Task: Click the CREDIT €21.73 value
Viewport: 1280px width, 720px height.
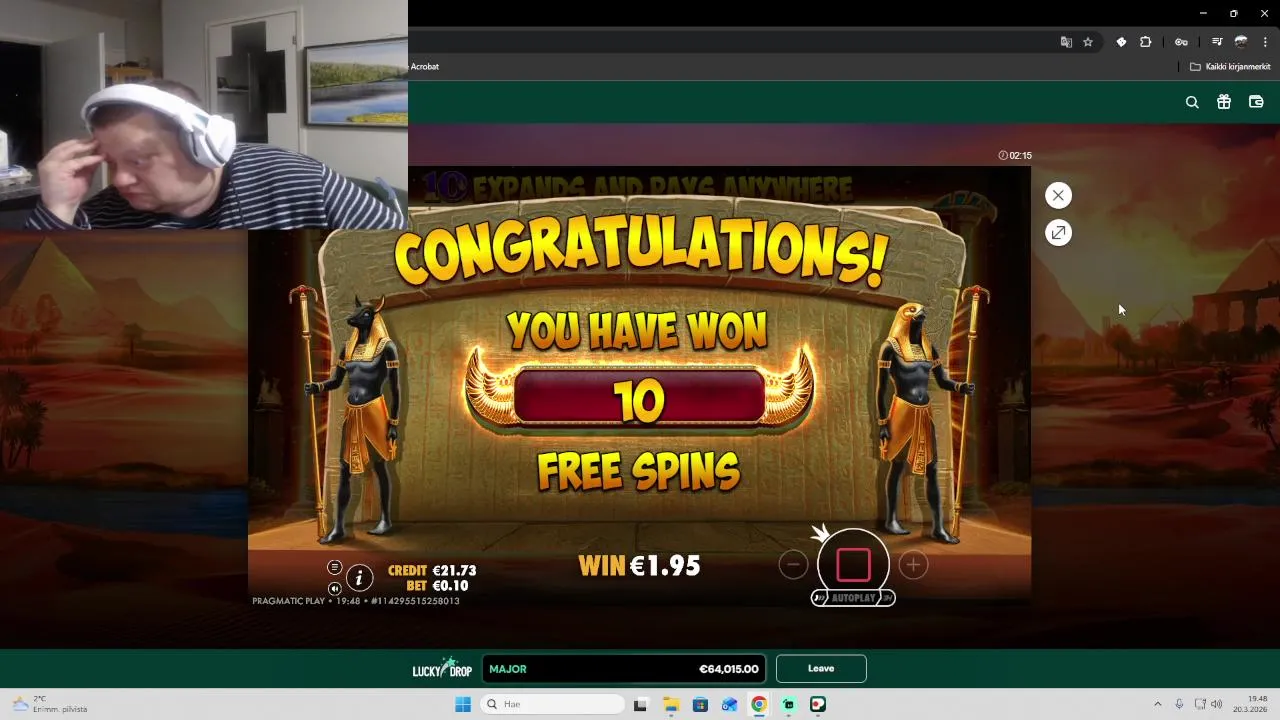Action: (x=454, y=571)
